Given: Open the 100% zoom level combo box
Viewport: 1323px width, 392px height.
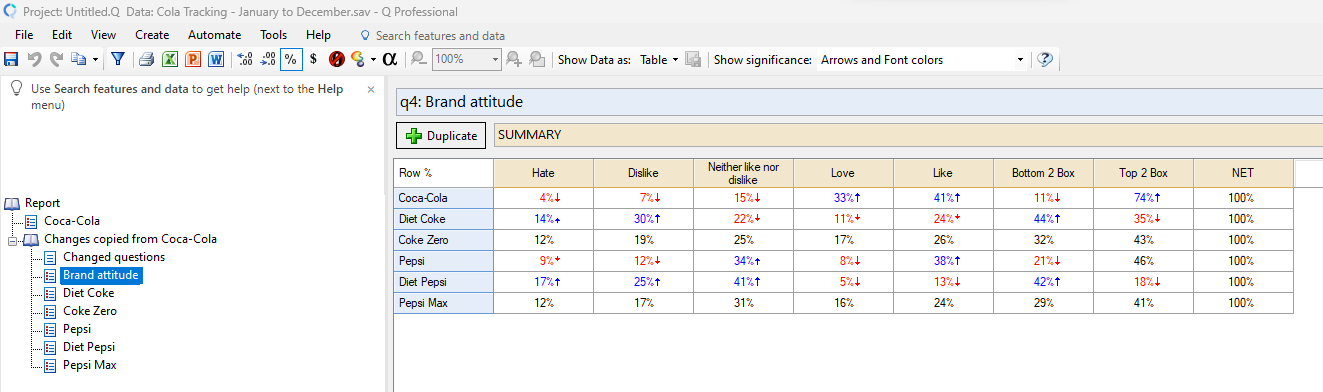Looking at the screenshot, I should point(466,59).
